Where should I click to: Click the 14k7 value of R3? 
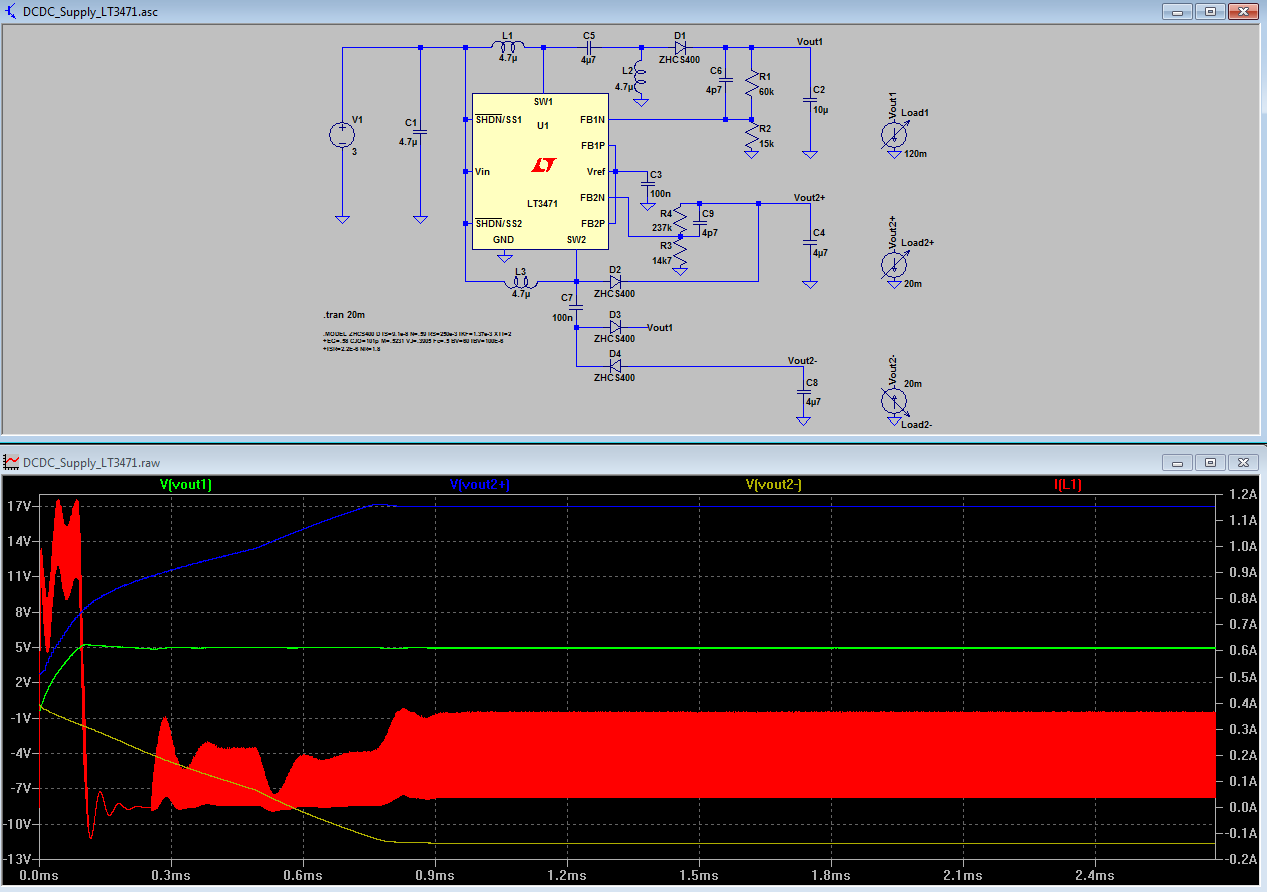tap(662, 260)
